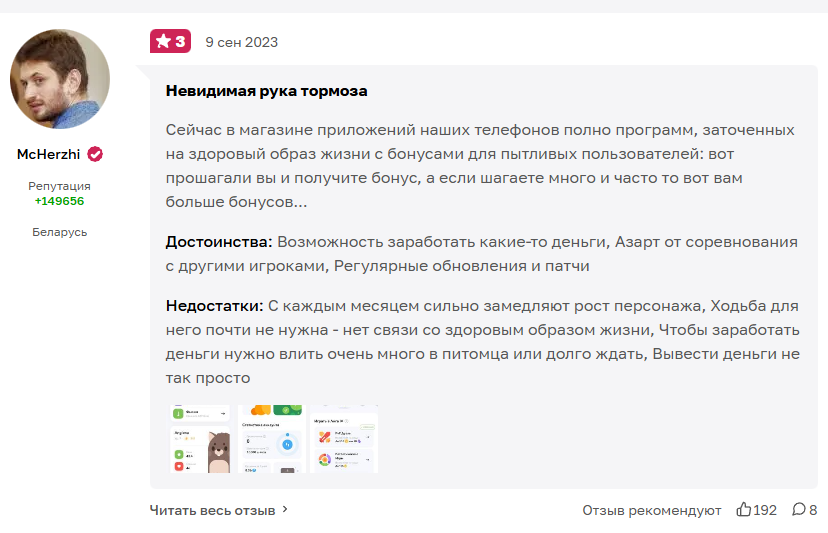
Task: Click the reputation score +149656
Action: (59, 201)
